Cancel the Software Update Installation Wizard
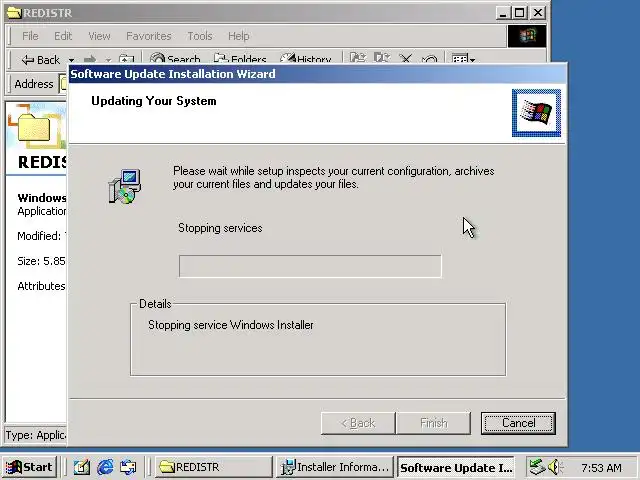The width and height of the screenshot is (640, 480). click(518, 423)
